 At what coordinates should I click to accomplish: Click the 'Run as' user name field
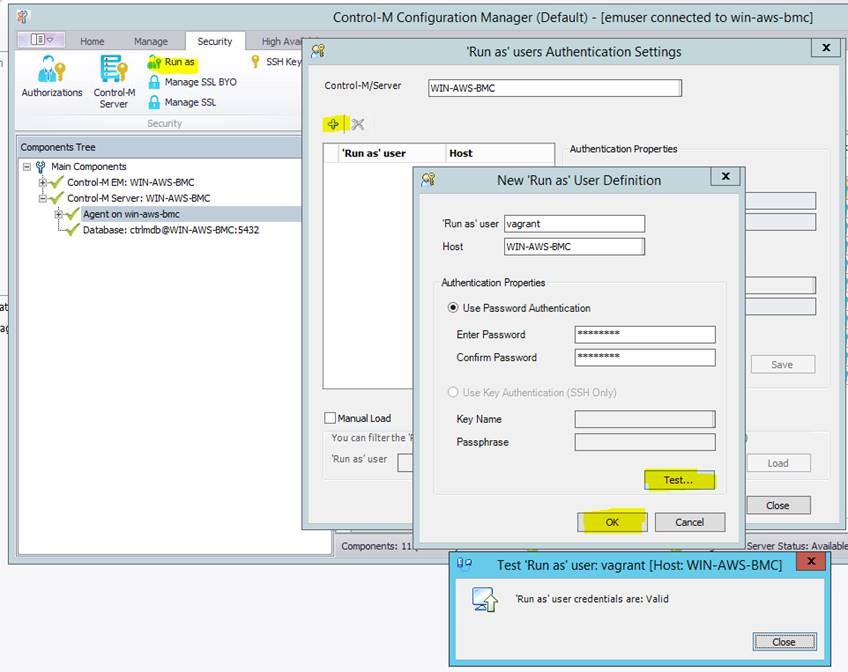574,224
